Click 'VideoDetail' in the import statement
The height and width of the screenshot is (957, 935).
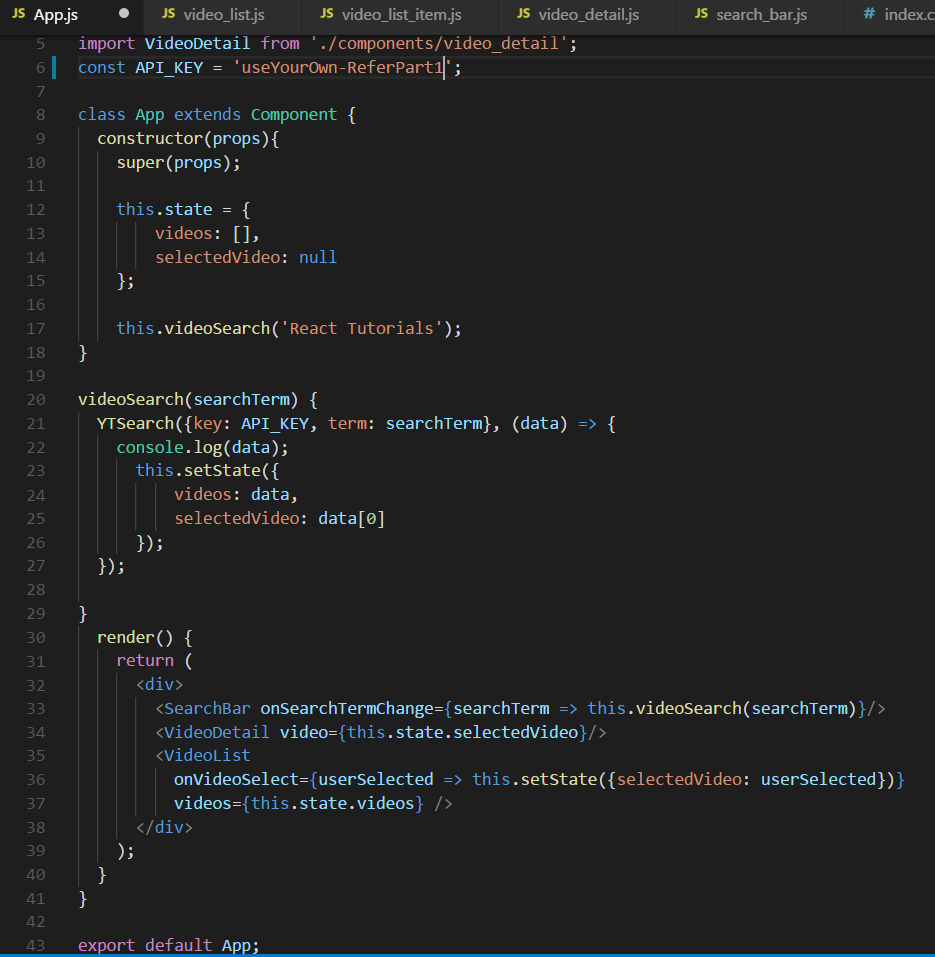(x=197, y=43)
